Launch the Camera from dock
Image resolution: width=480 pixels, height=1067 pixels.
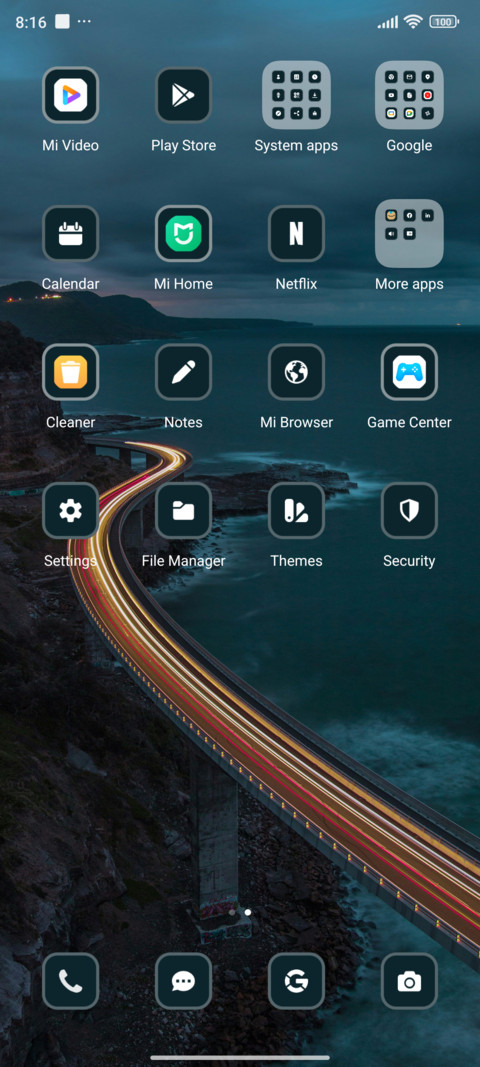coord(409,981)
